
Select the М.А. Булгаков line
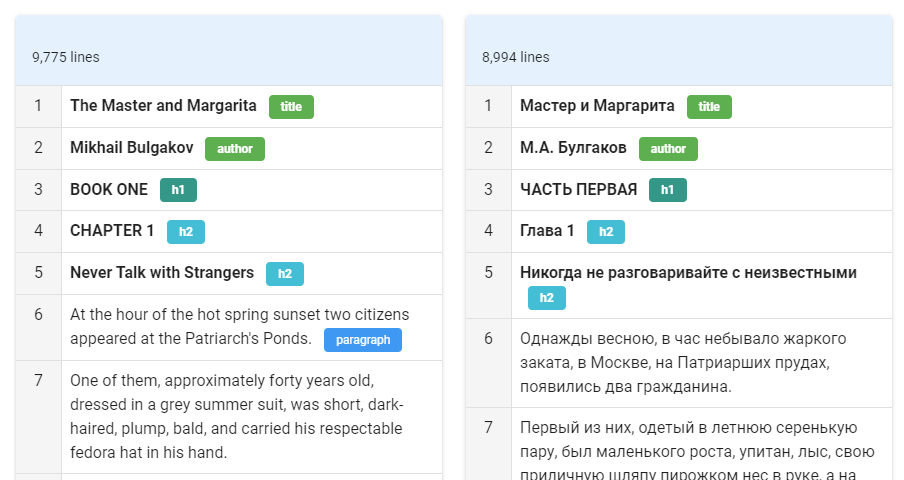click(x=573, y=148)
